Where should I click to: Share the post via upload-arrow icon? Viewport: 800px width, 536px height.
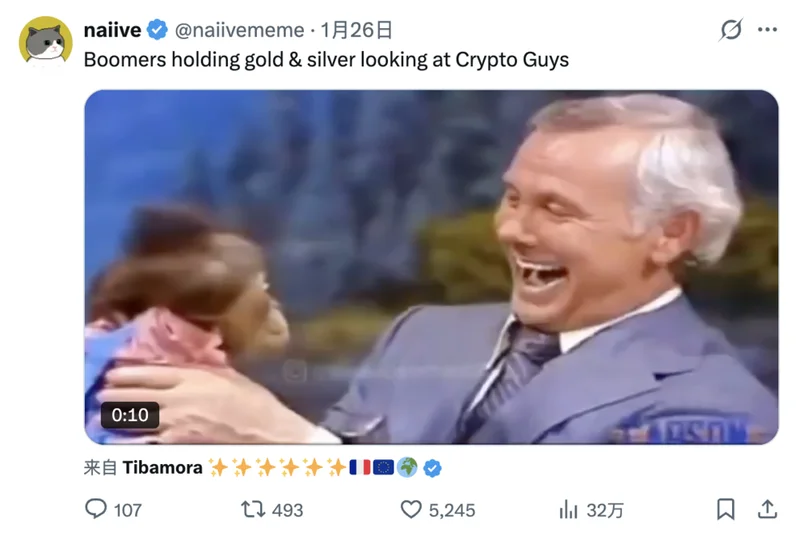pos(767,509)
